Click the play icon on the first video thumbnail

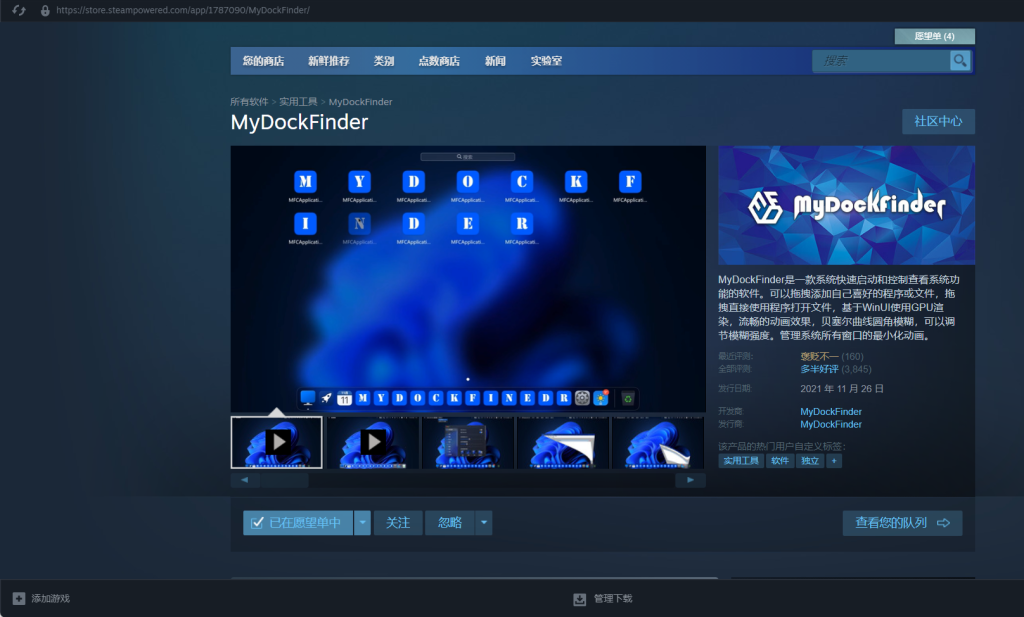point(277,440)
